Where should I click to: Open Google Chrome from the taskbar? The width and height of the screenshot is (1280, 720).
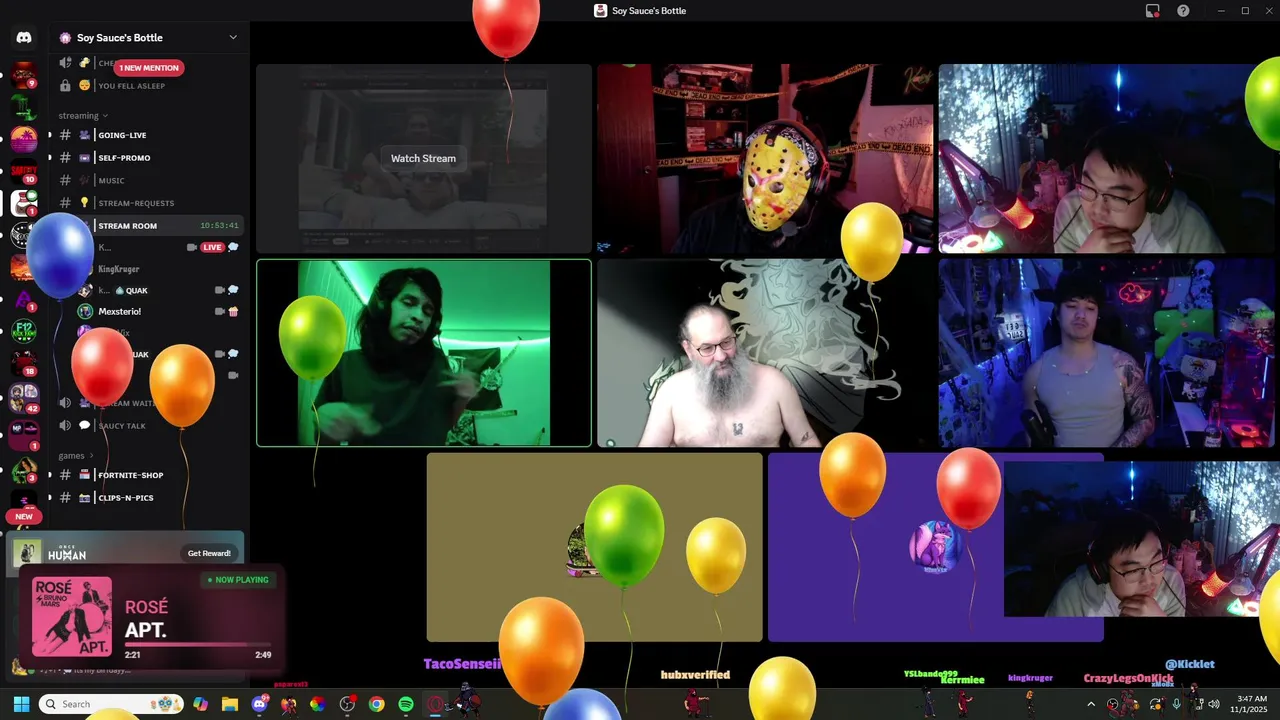[376, 704]
